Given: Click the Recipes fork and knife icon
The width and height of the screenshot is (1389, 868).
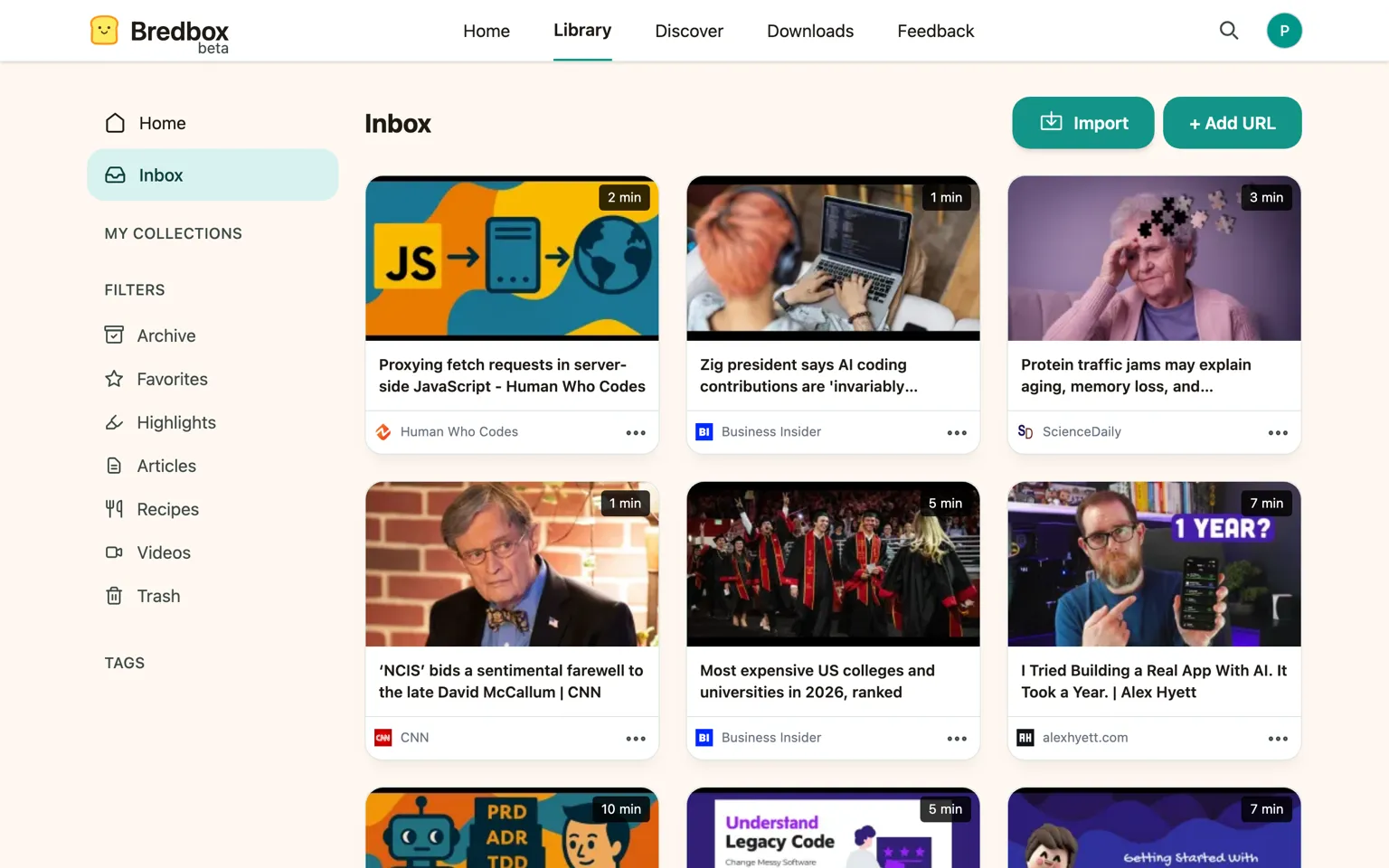Looking at the screenshot, I should [x=114, y=509].
